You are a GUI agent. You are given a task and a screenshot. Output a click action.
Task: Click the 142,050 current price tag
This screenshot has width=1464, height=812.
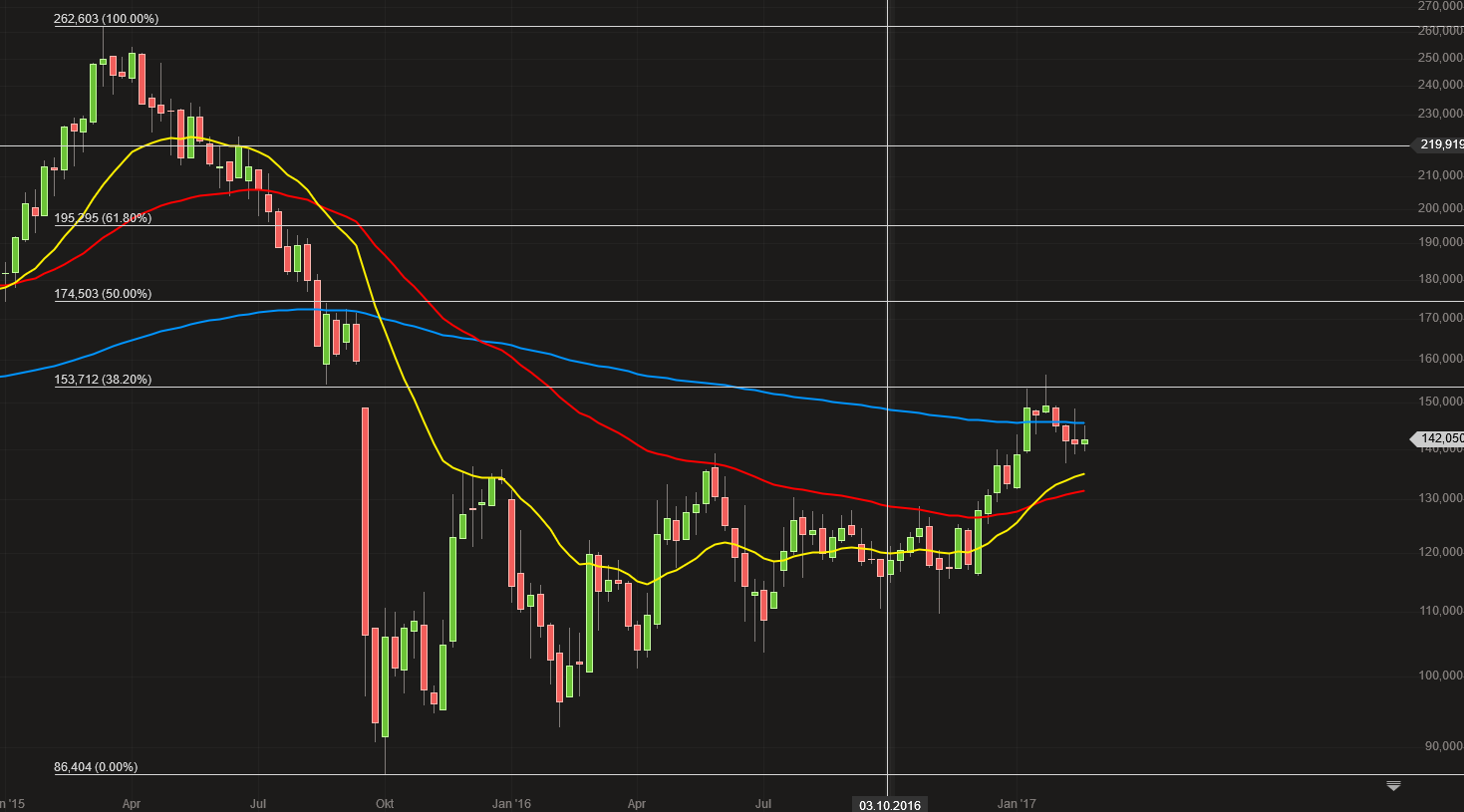tap(1440, 438)
